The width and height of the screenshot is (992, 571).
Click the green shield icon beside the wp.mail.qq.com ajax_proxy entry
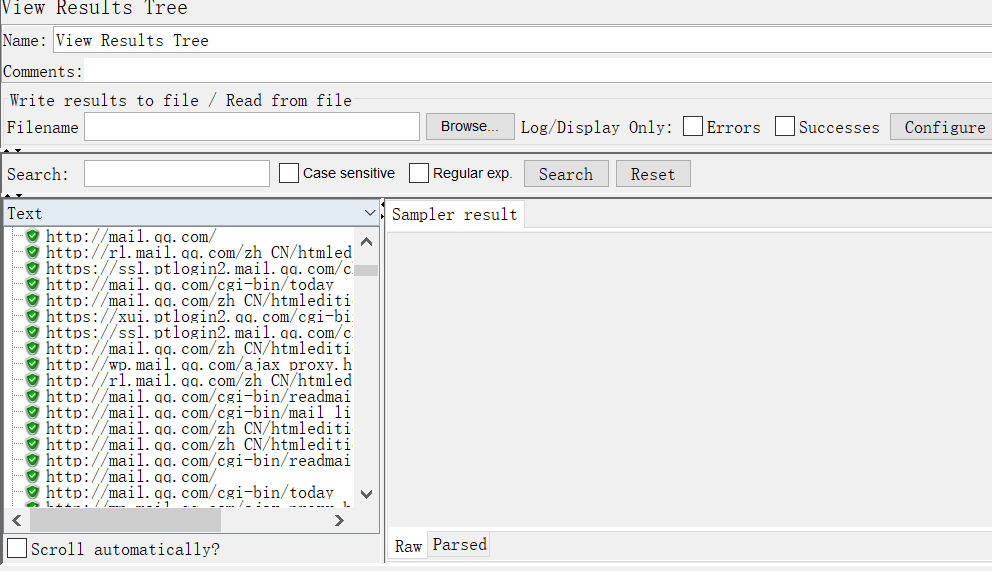33,364
